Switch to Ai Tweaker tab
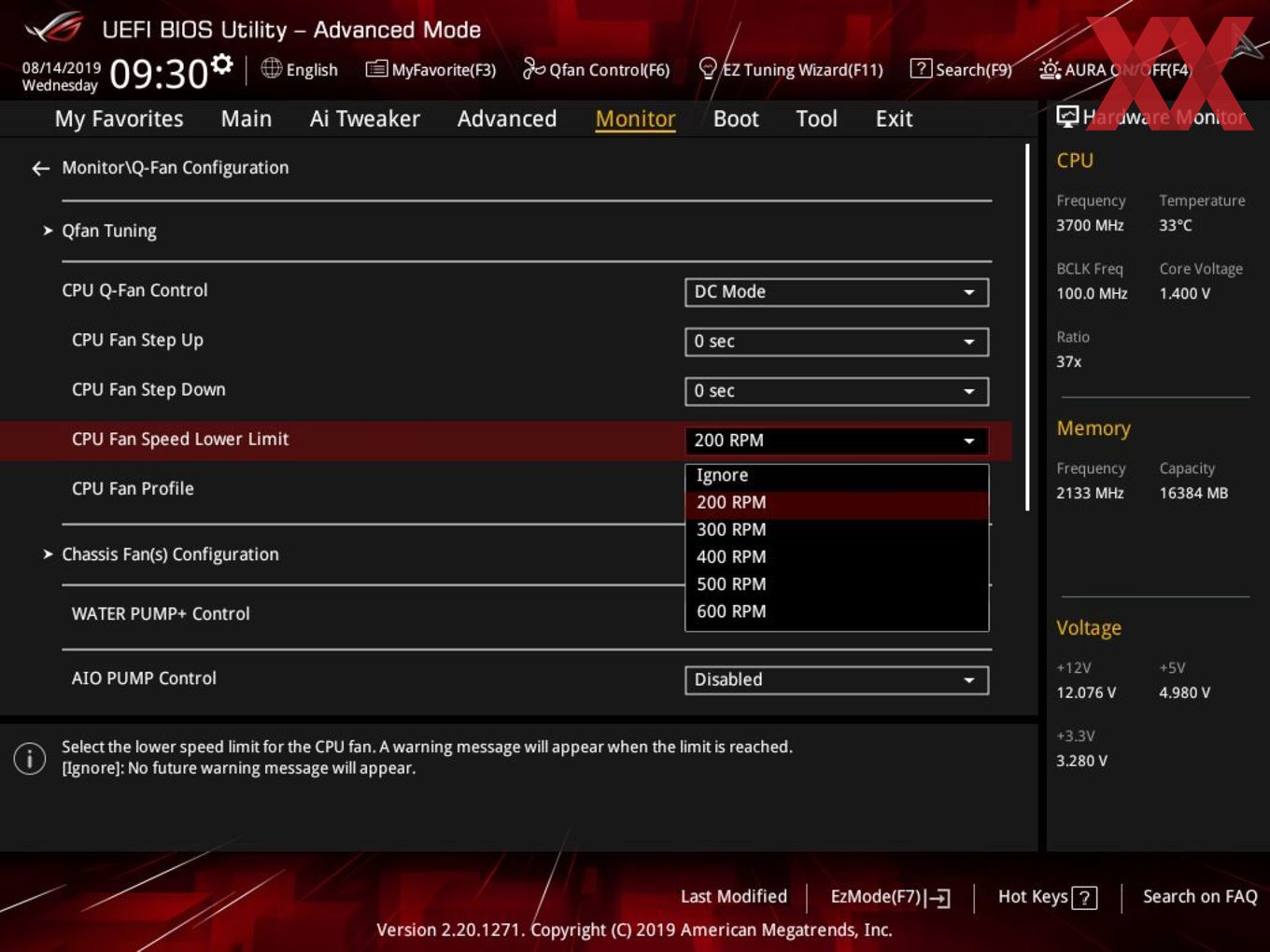1270x952 pixels. (x=365, y=119)
